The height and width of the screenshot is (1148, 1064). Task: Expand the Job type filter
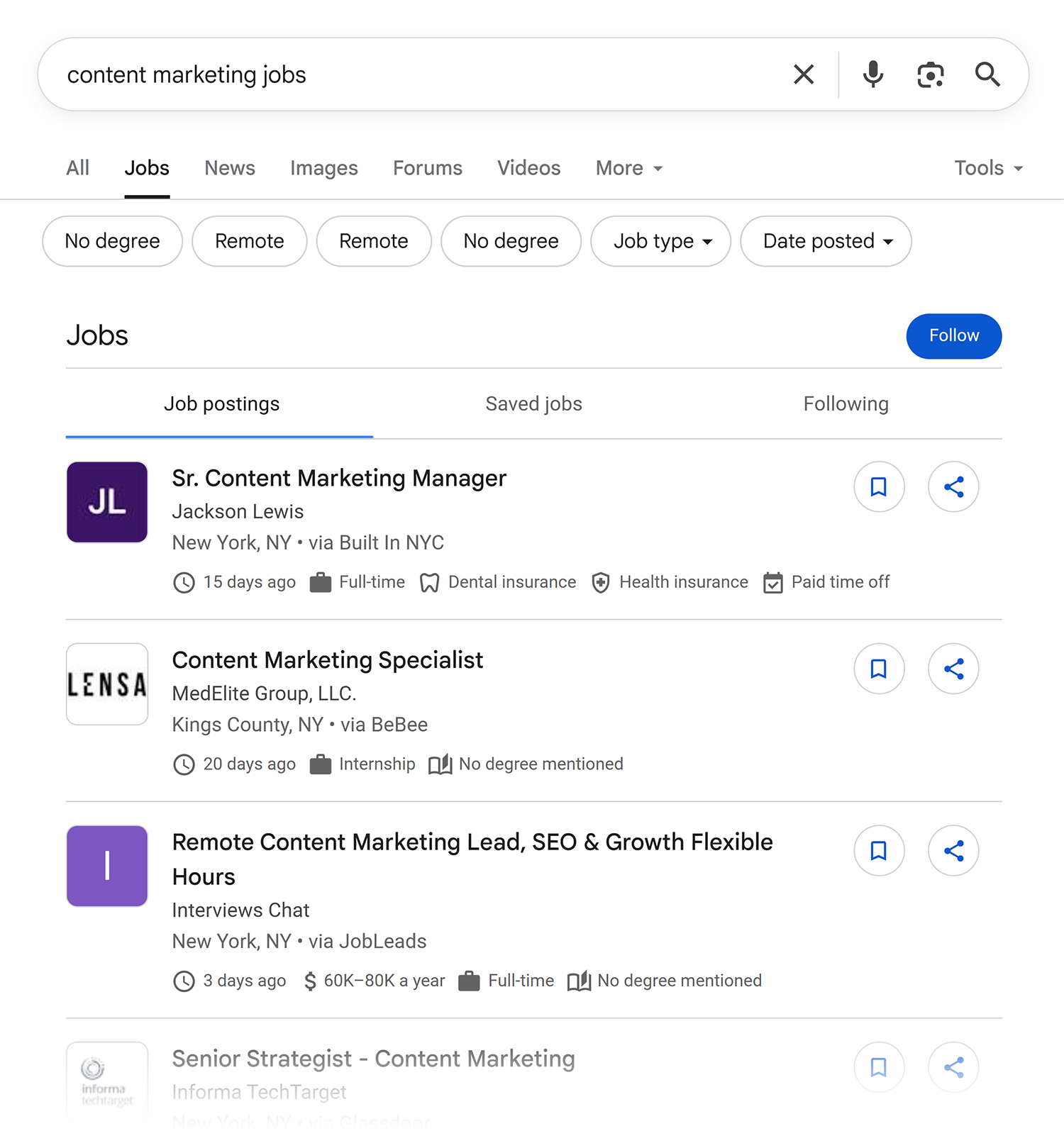pos(661,241)
